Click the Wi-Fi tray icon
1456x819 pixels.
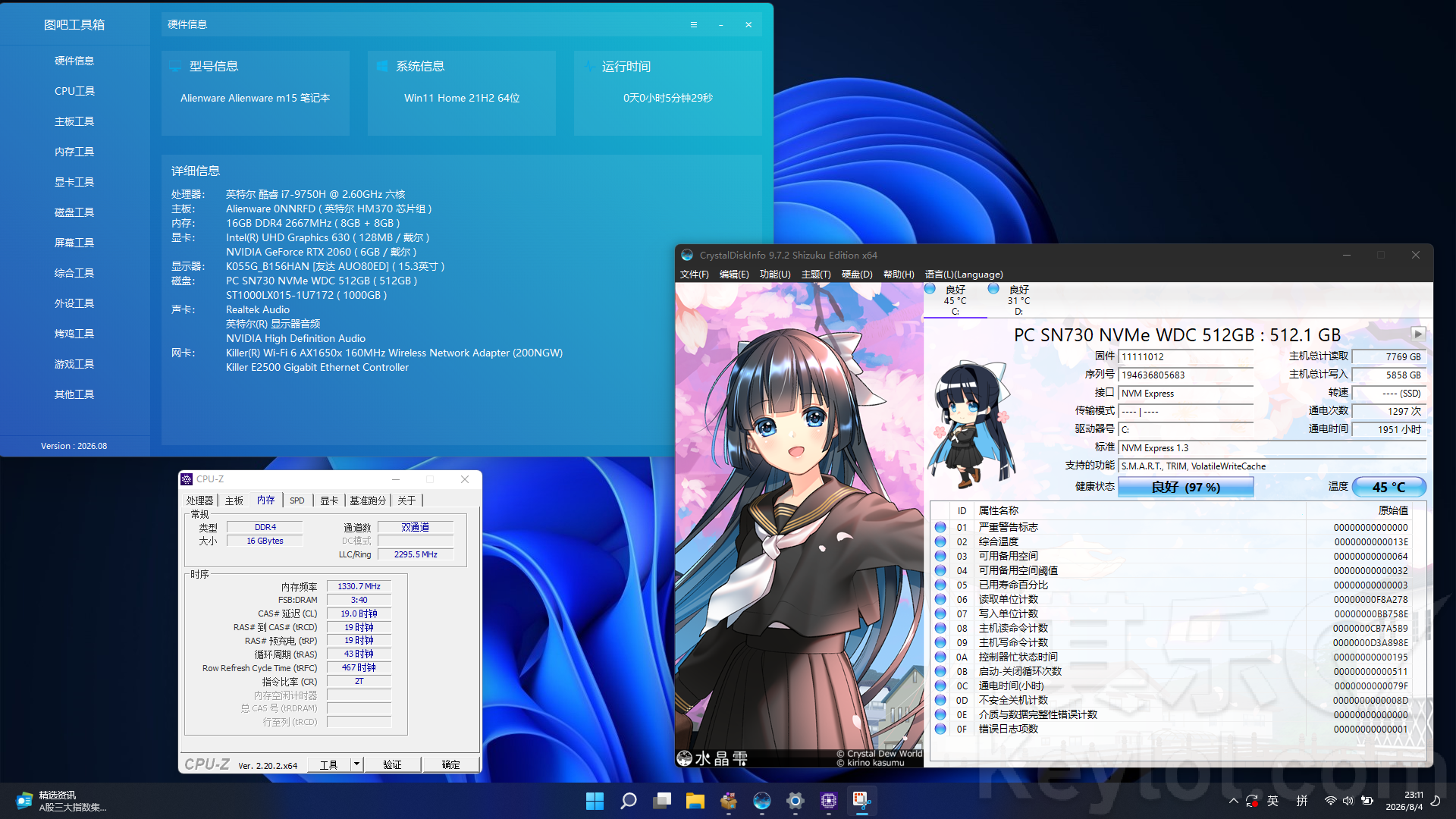[x=1330, y=801]
